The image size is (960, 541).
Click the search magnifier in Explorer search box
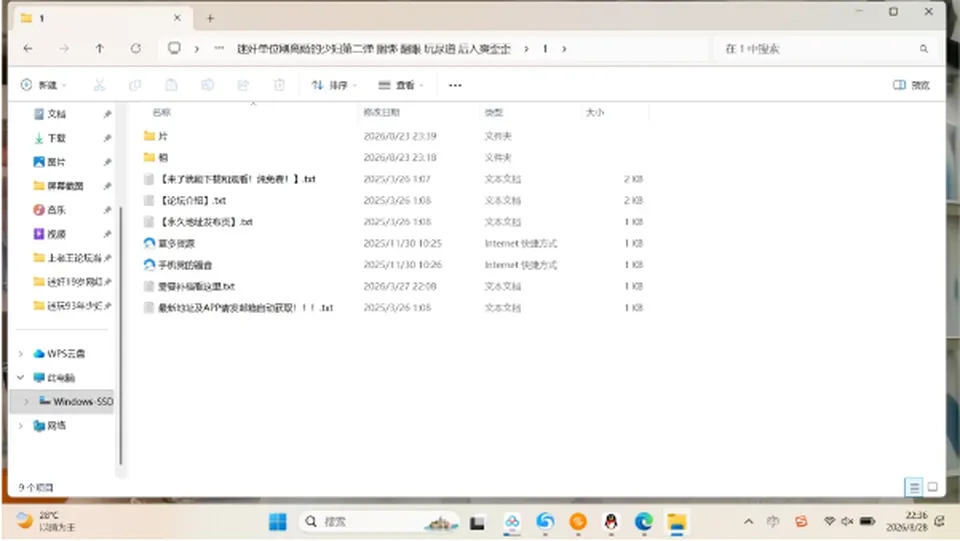(x=923, y=49)
